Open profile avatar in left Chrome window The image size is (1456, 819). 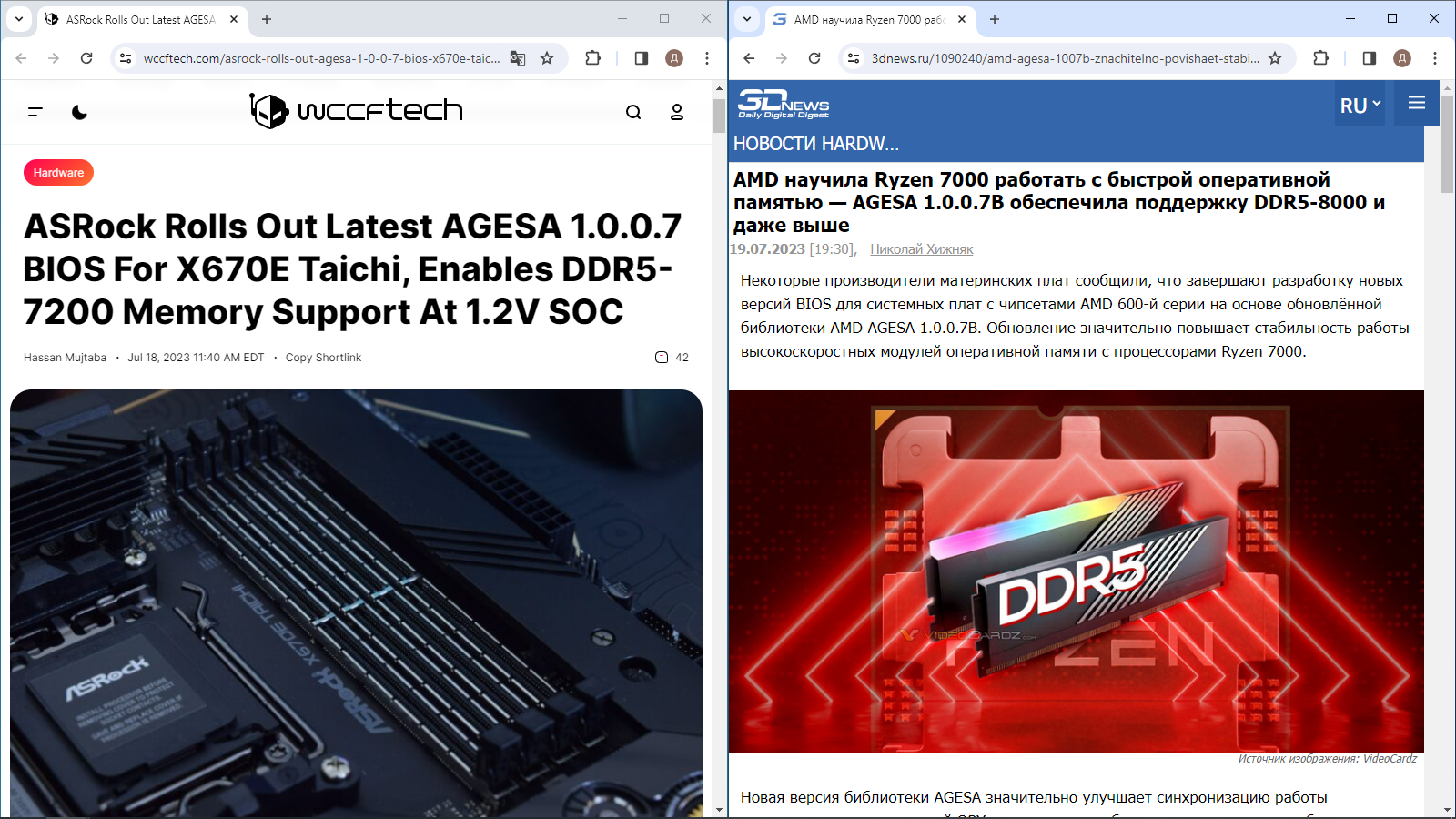pyautogui.click(x=674, y=58)
